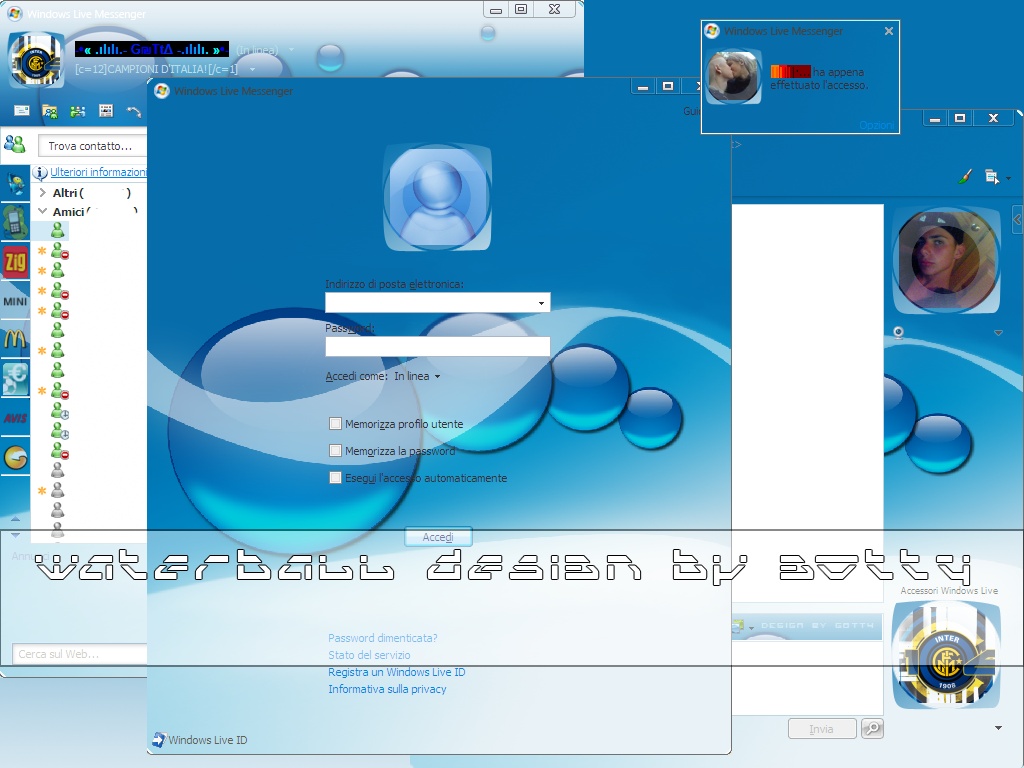Click the Inter display picture in the chat window
Screen dimensions: 1024x768
coord(946,656)
